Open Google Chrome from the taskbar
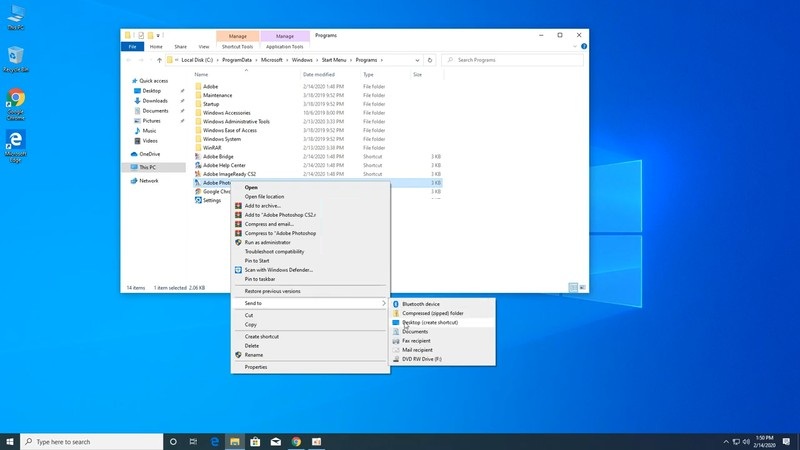 tap(296, 441)
